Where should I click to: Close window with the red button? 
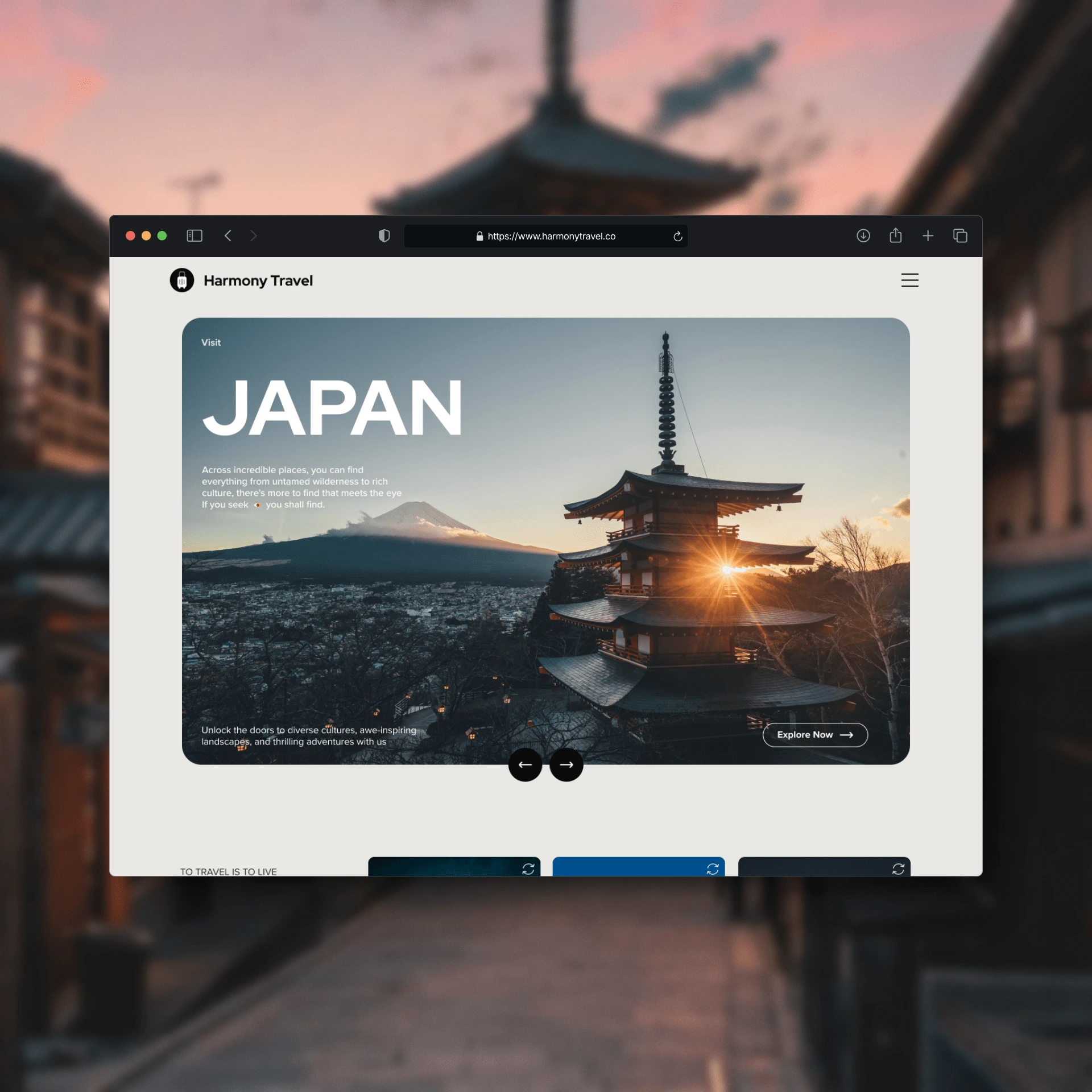coord(130,235)
